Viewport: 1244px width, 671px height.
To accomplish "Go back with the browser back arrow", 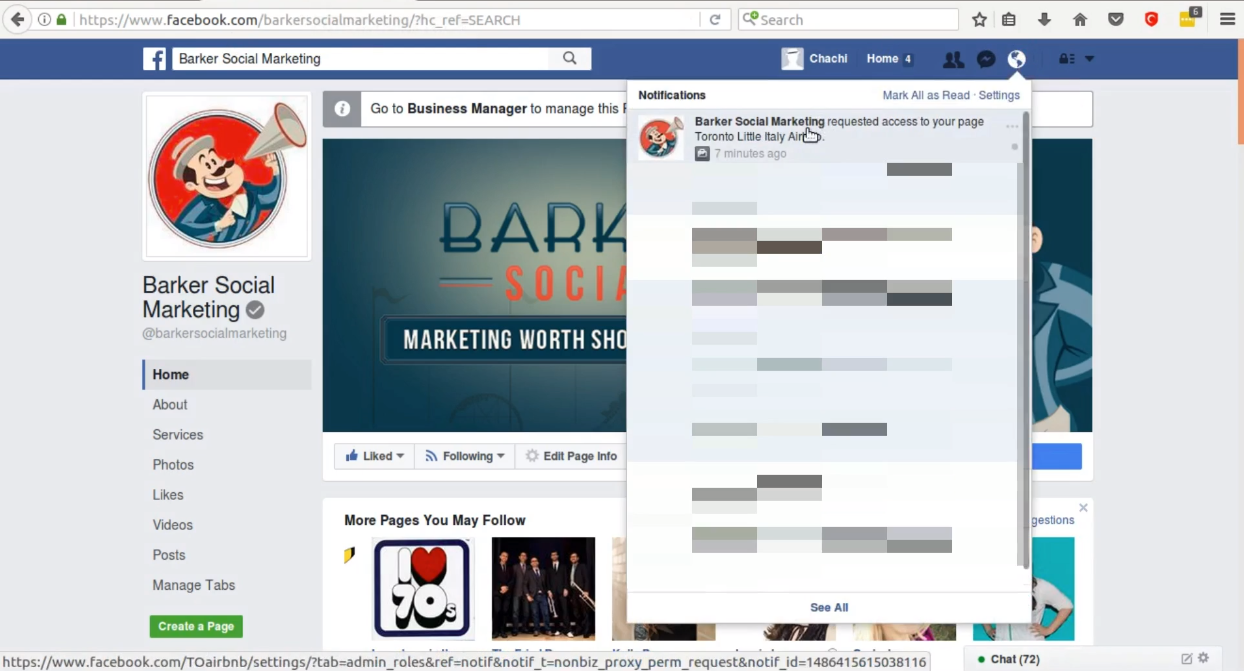I will [x=17, y=19].
